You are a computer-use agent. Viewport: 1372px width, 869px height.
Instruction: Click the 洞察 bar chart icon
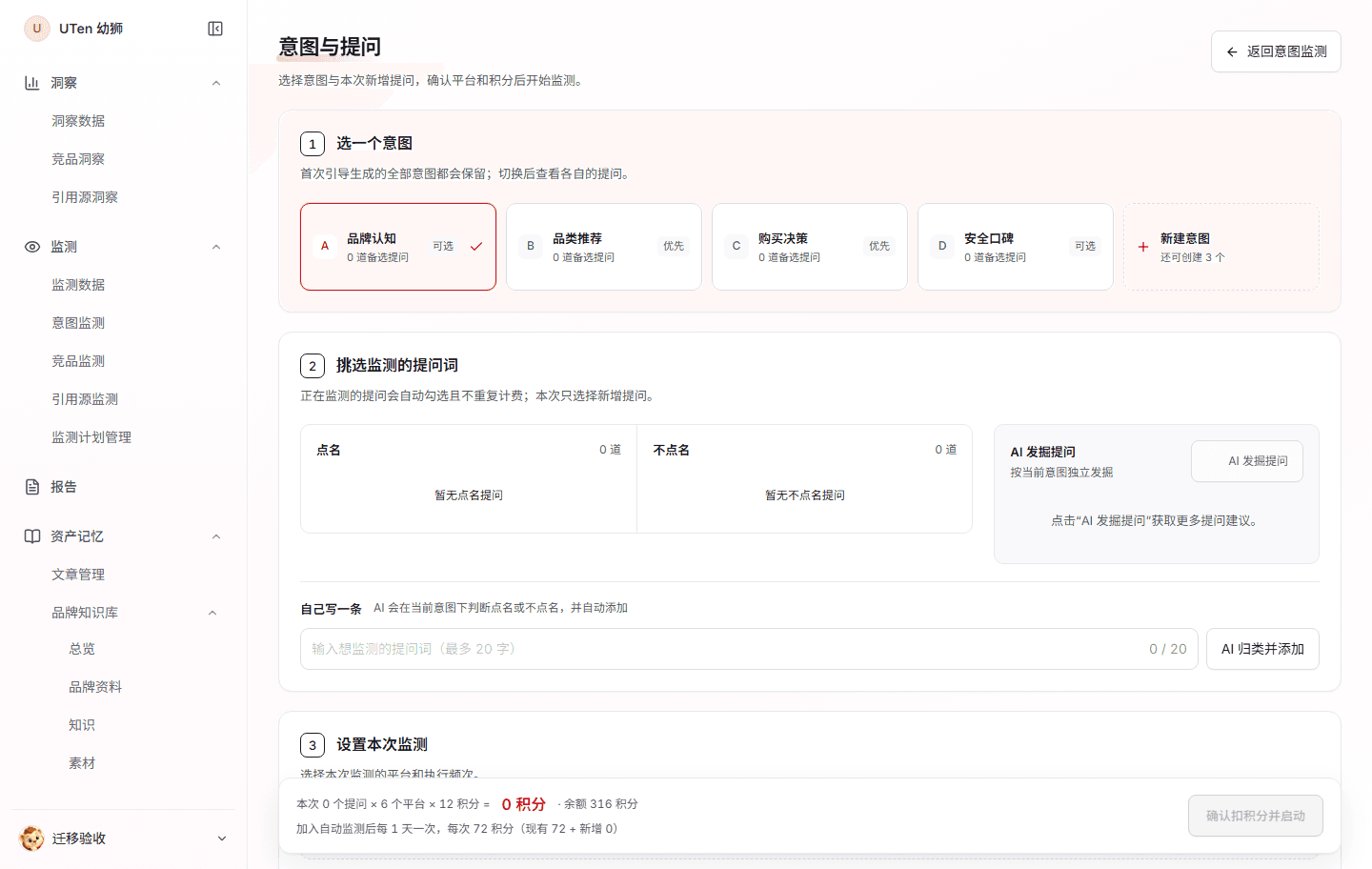point(32,83)
